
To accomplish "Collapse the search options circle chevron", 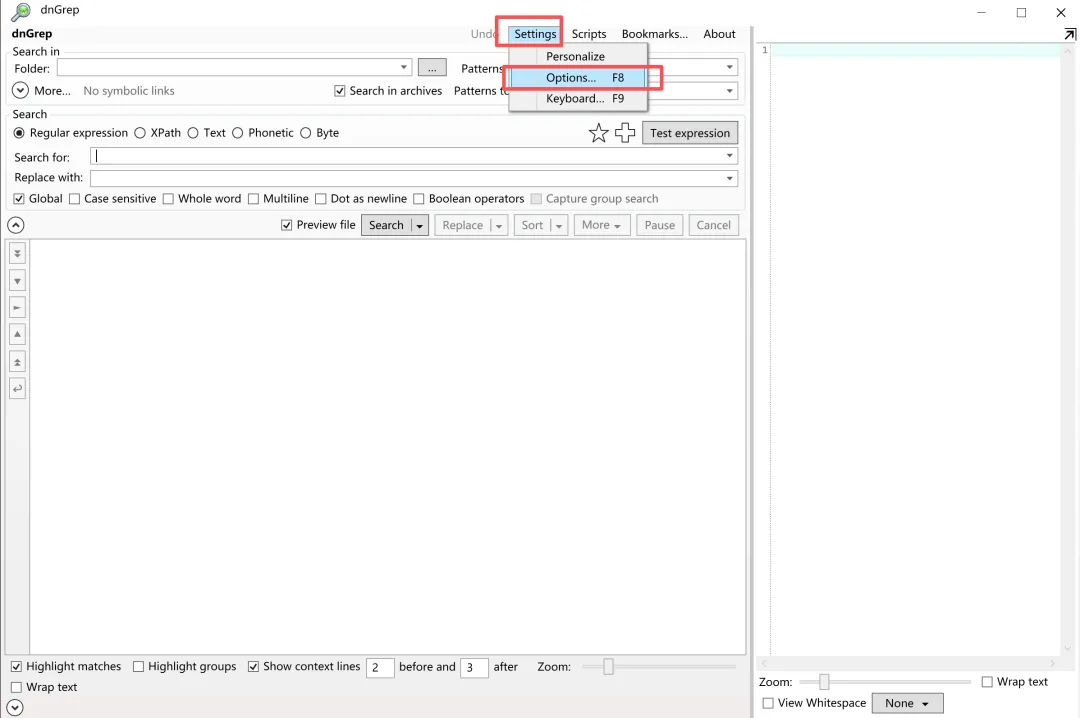I will pos(16,225).
